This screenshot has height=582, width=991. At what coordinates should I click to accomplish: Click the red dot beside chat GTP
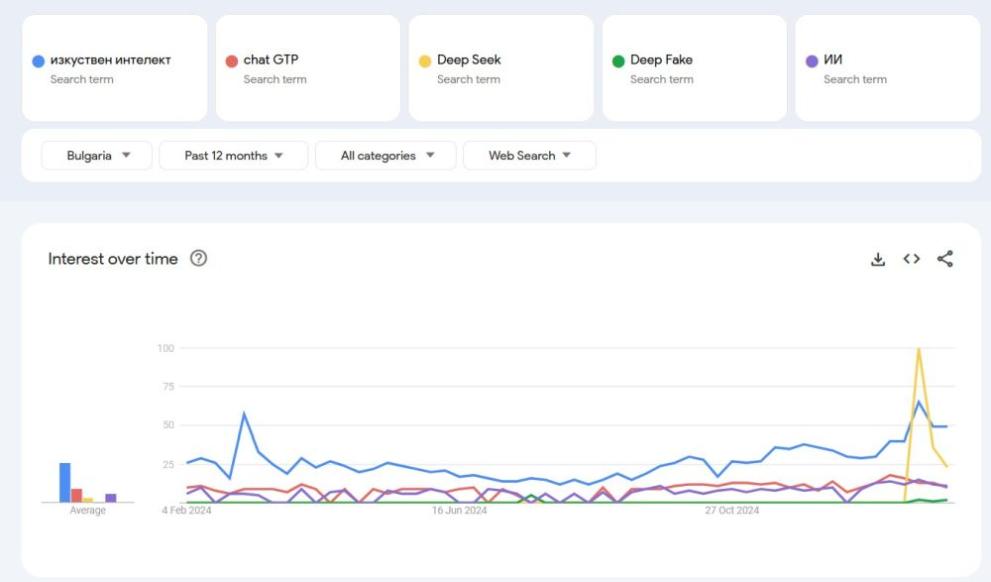click(x=231, y=61)
